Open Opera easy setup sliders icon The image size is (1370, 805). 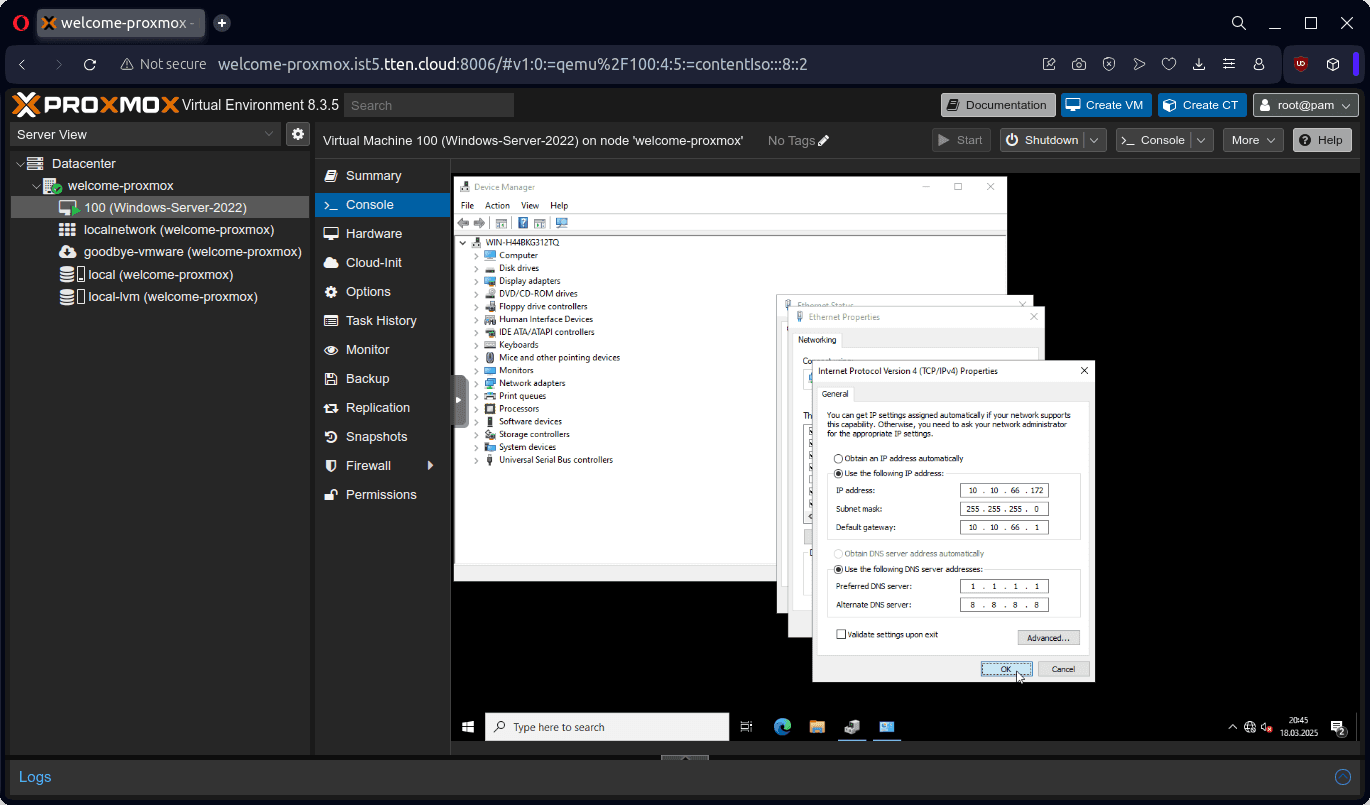[1229, 64]
